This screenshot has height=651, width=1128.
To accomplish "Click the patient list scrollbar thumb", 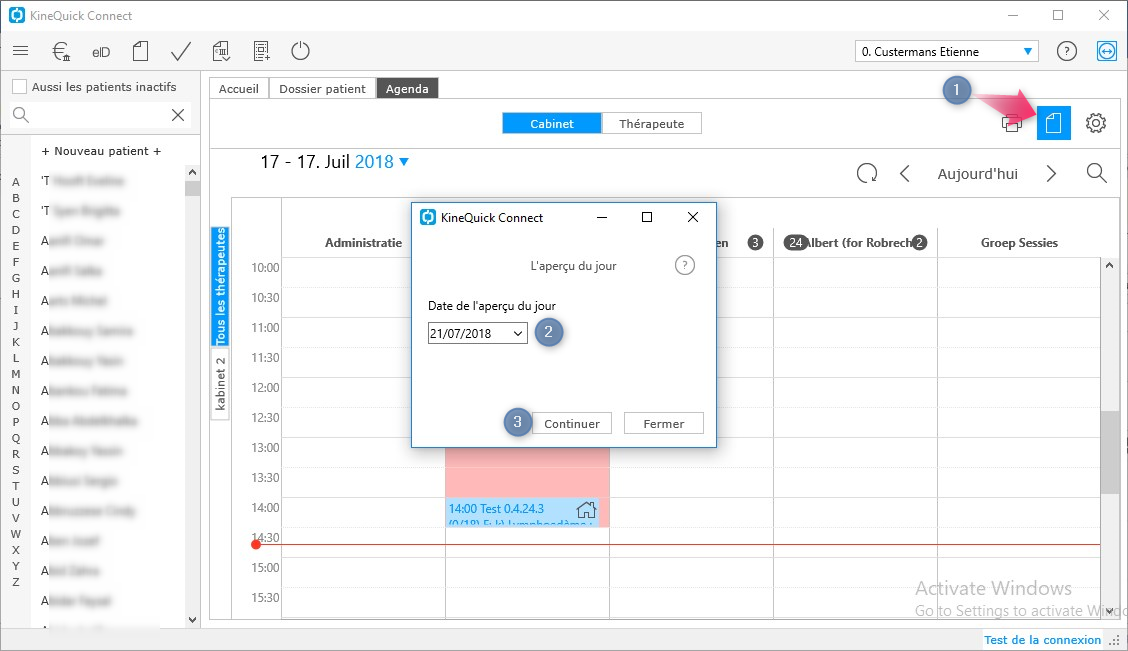I will [192, 188].
